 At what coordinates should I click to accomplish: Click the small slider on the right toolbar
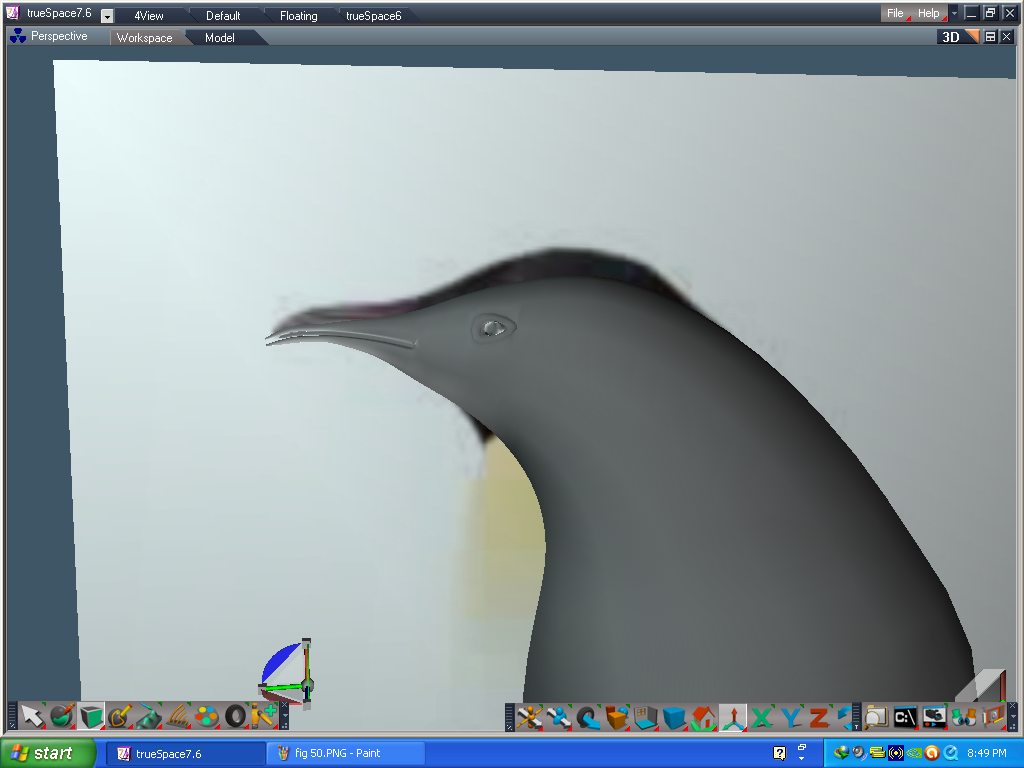(x=856, y=713)
